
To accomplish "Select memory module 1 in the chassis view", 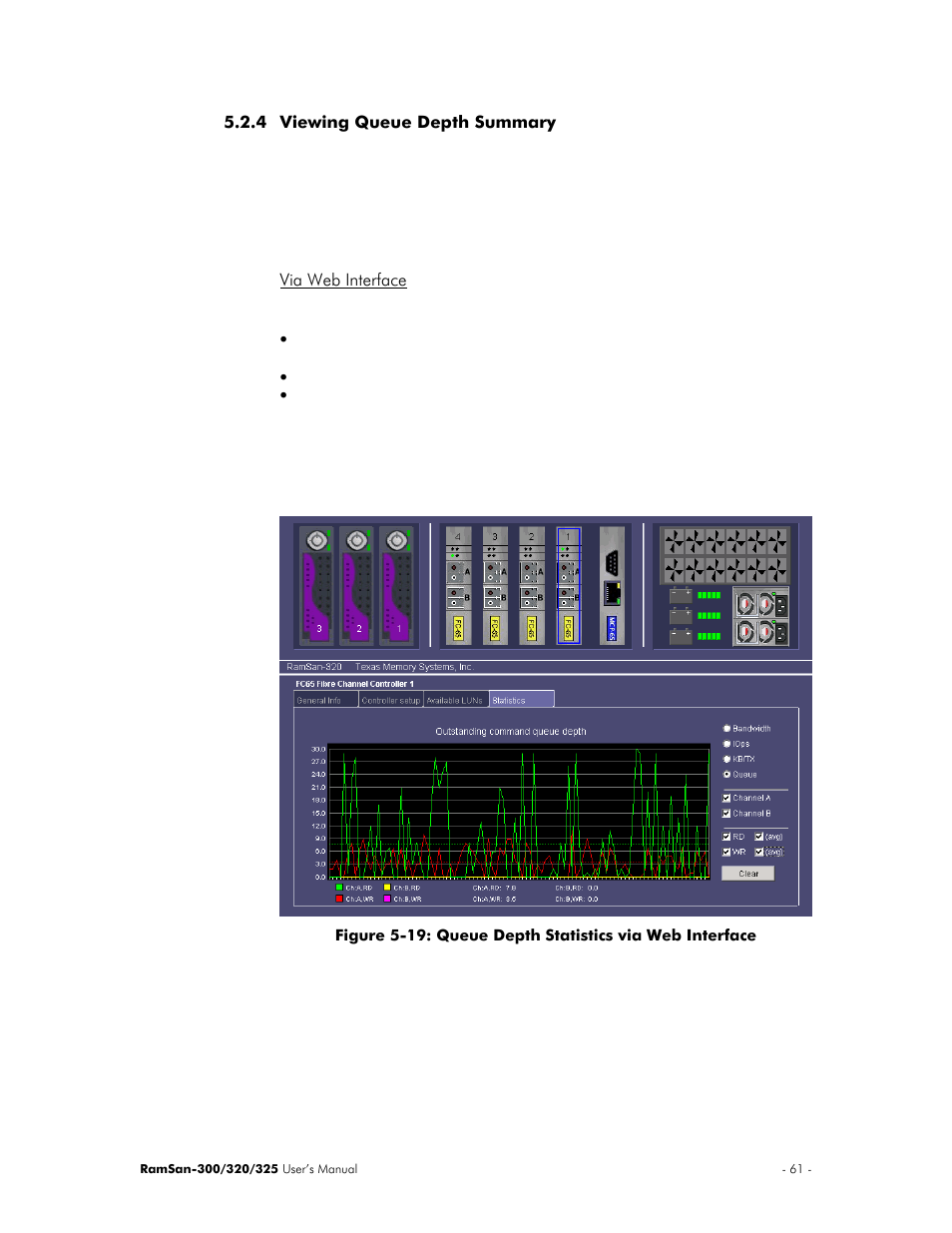I will click(396, 586).
